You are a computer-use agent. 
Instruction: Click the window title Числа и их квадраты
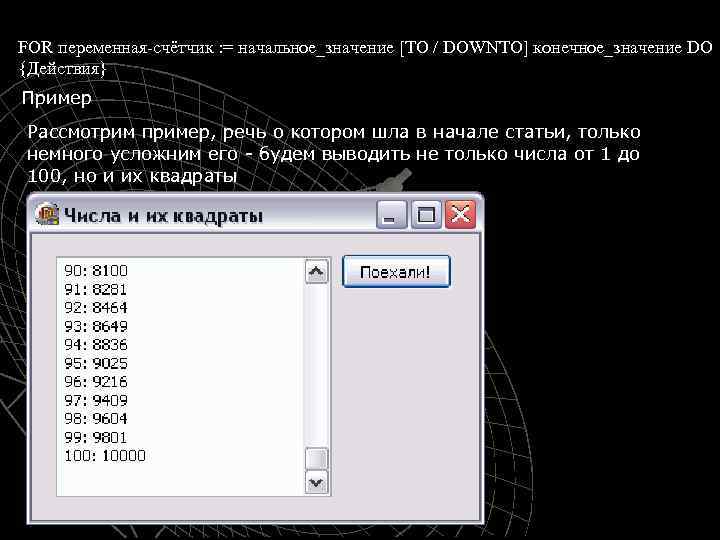(163, 215)
